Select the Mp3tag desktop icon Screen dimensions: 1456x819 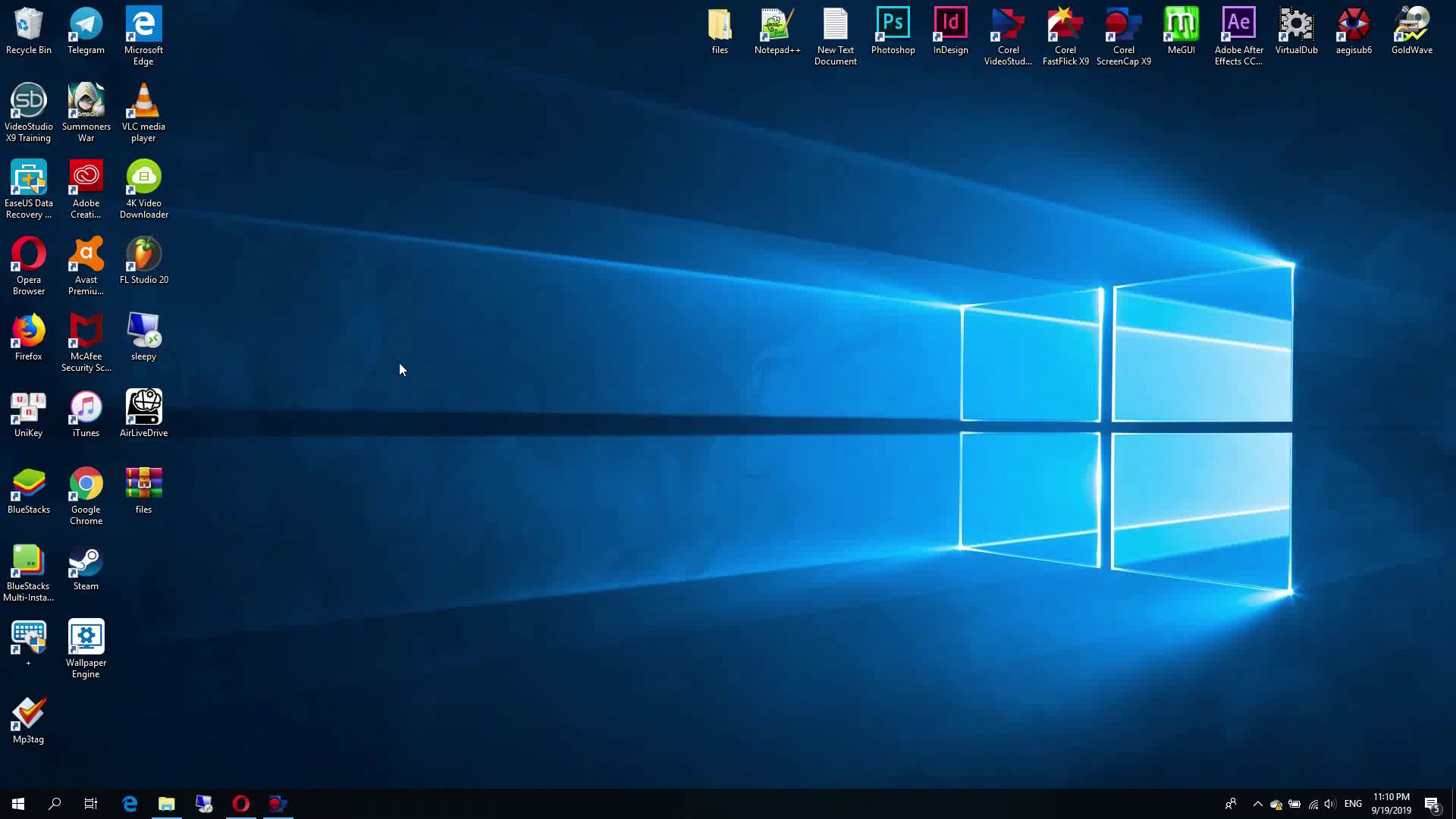pos(29,720)
